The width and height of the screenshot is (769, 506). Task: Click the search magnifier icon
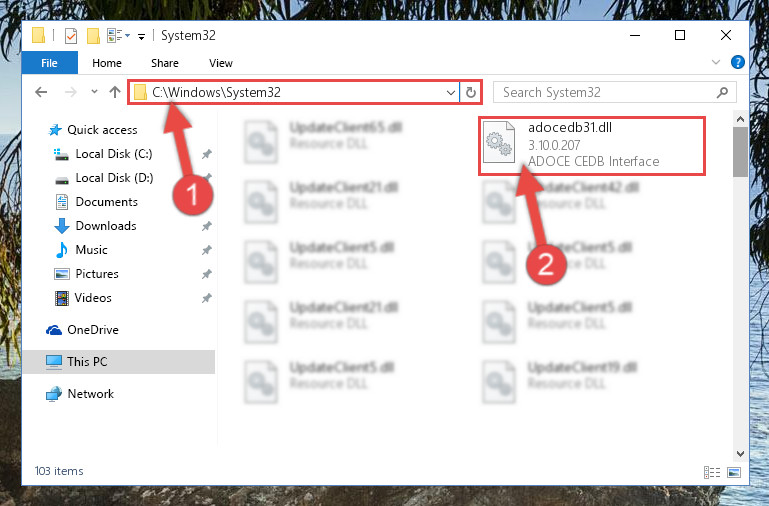click(722, 92)
